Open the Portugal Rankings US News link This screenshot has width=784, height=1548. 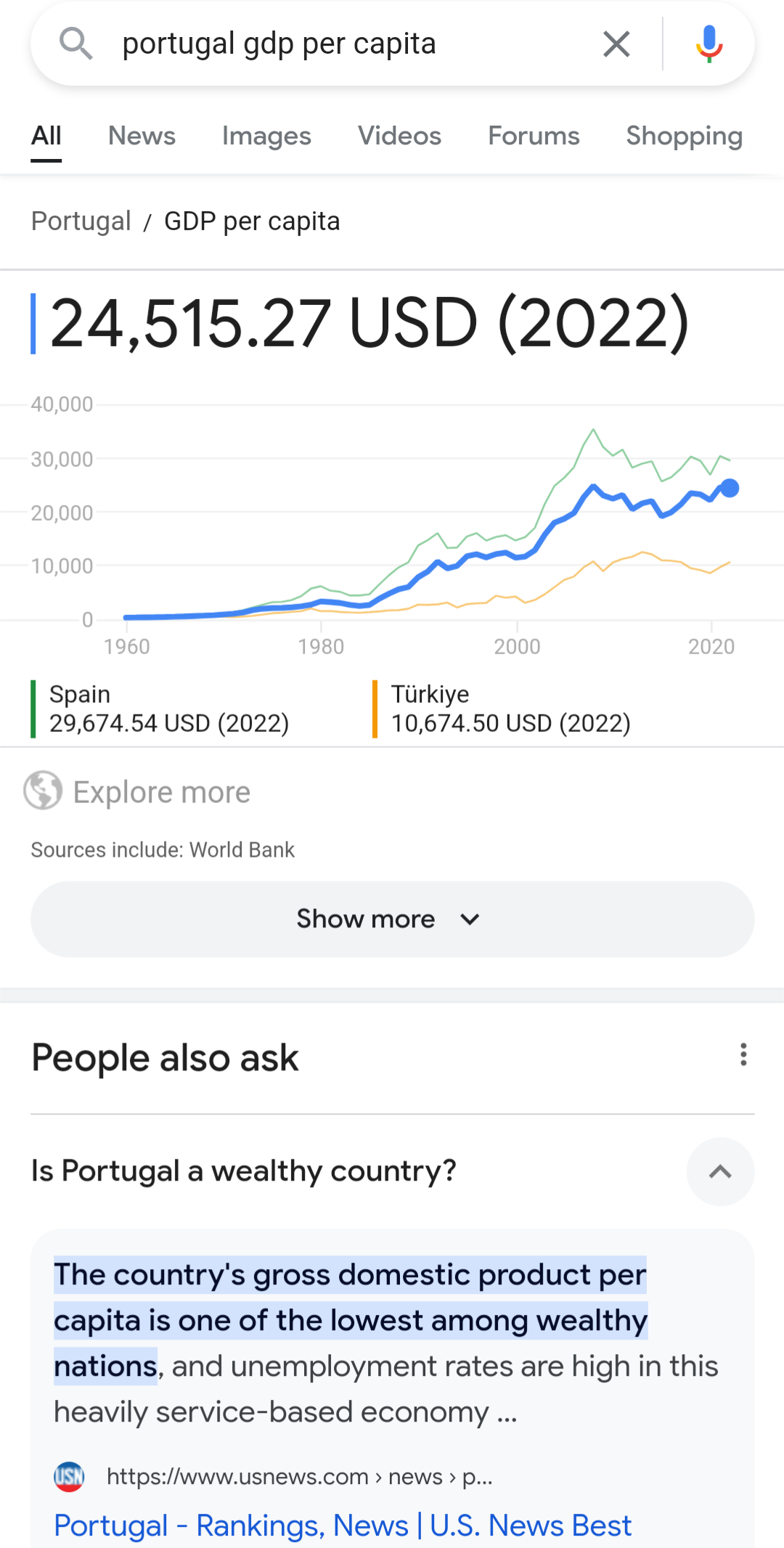coord(343,1525)
